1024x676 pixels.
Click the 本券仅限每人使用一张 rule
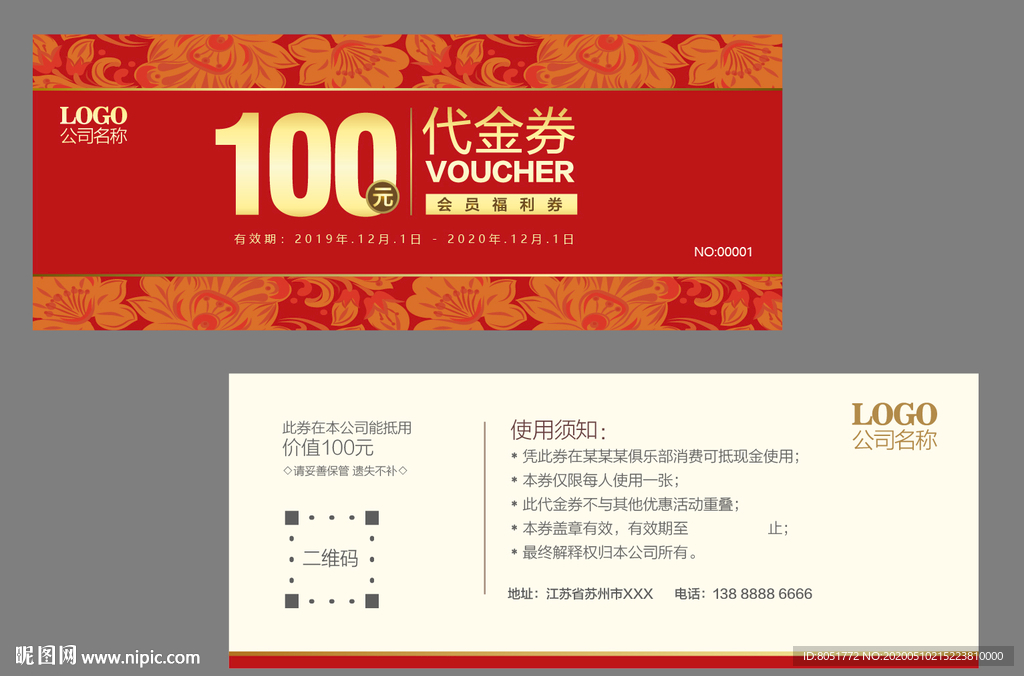click(595, 480)
